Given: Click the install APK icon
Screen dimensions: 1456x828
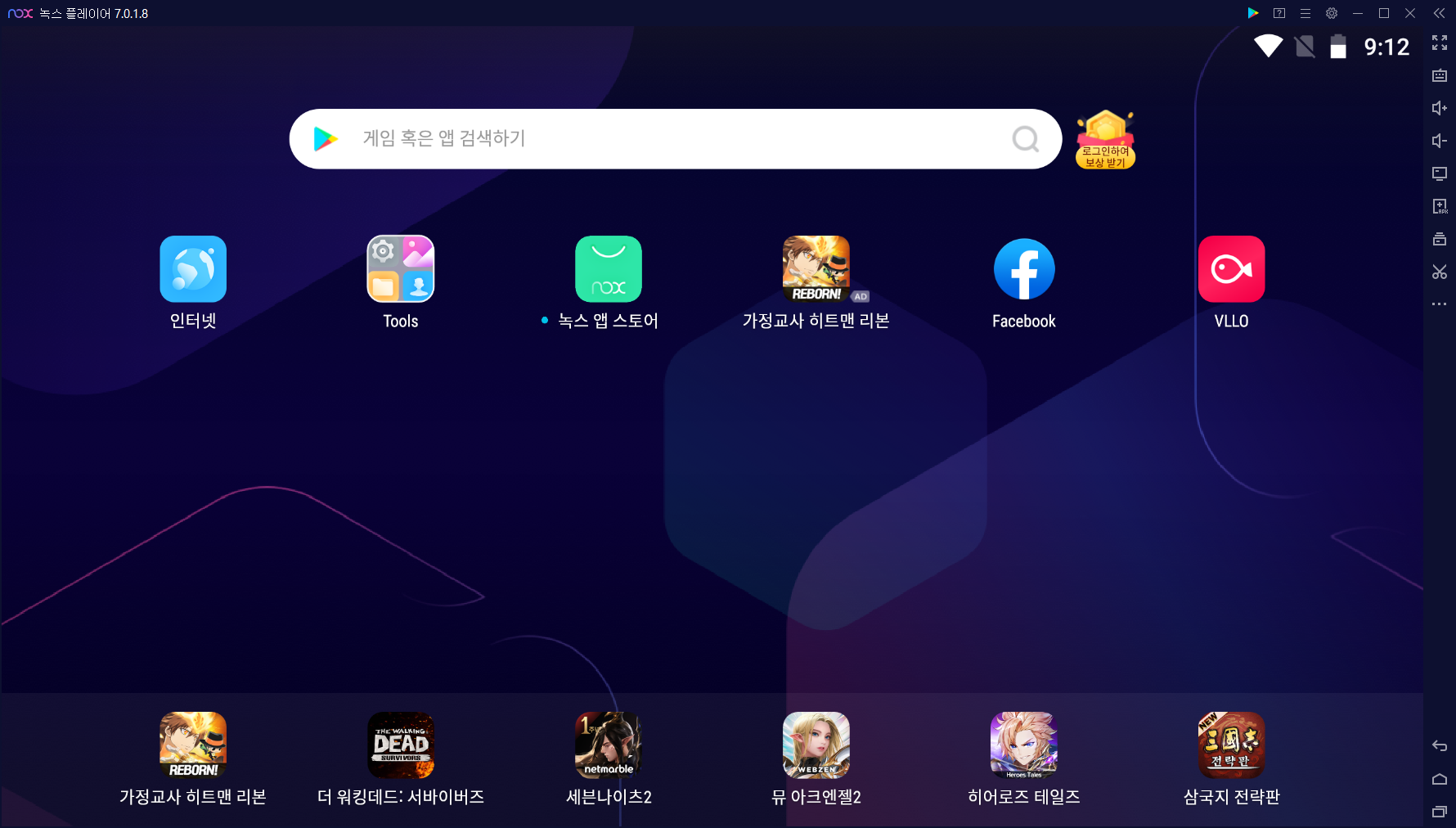Looking at the screenshot, I should point(1440,206).
